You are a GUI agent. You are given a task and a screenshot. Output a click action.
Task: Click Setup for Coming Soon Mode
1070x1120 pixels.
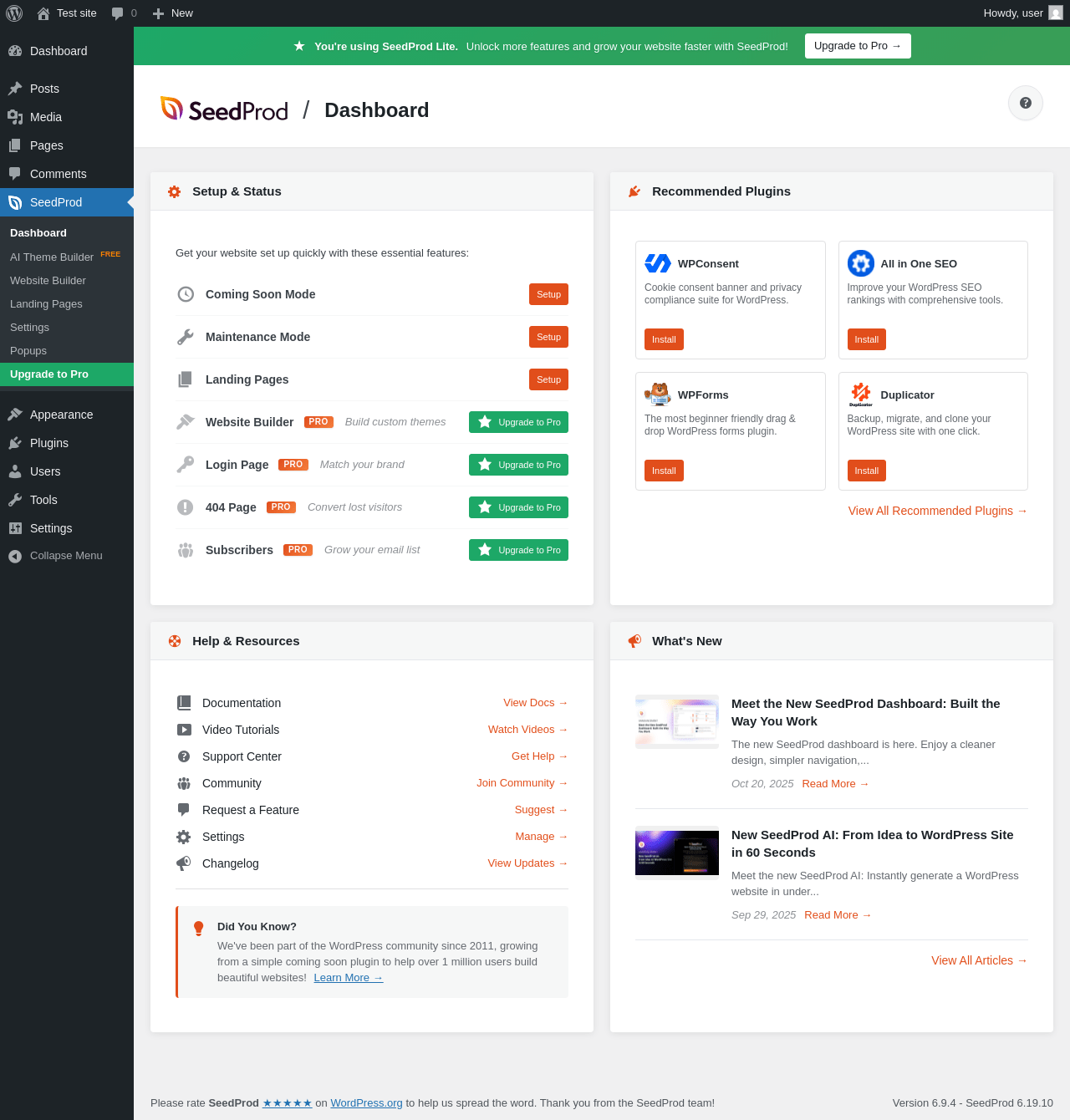pyautogui.click(x=548, y=294)
